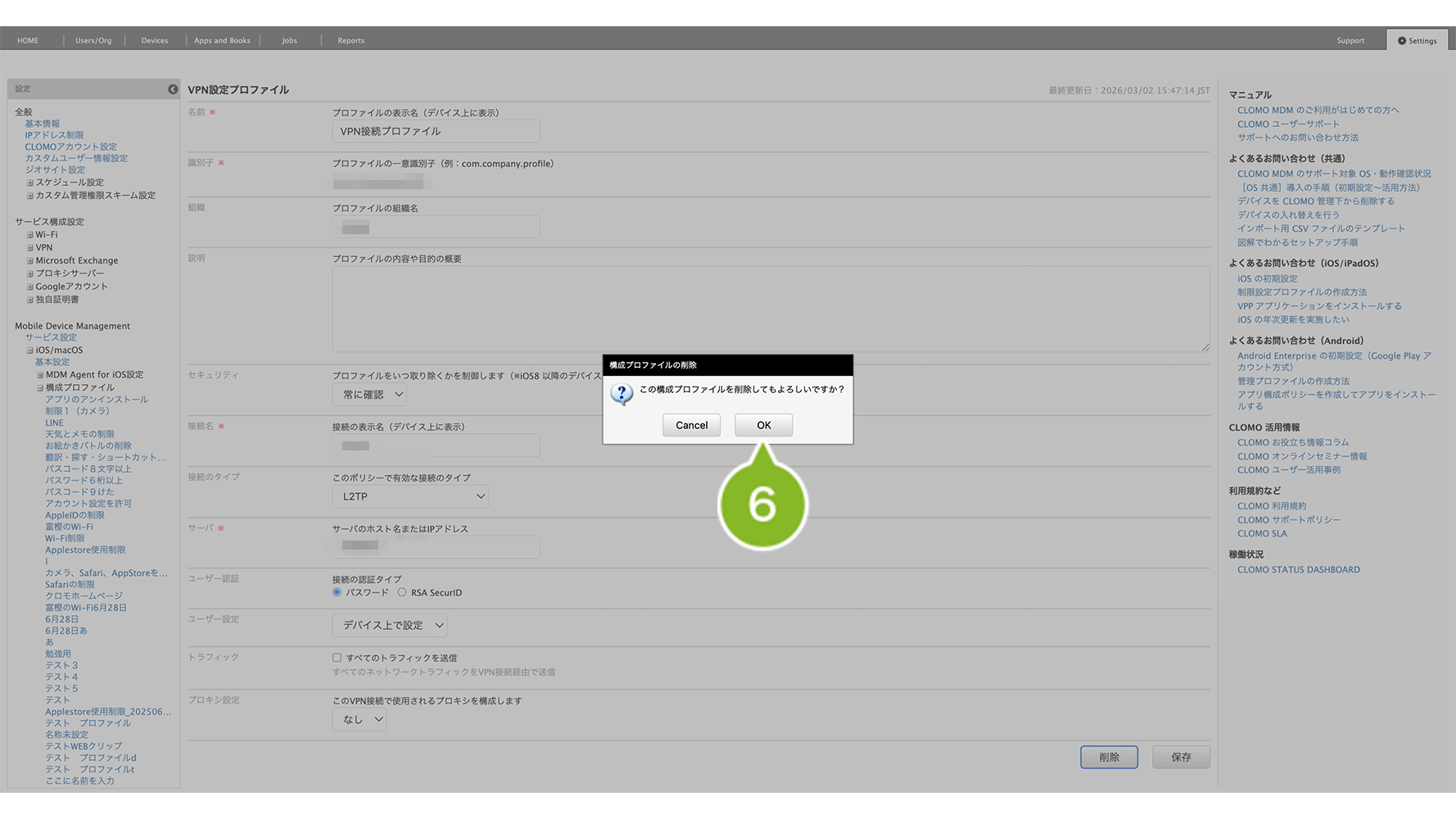Click OK in the delete profile dialog
The height and width of the screenshot is (819, 1456).
point(763,425)
